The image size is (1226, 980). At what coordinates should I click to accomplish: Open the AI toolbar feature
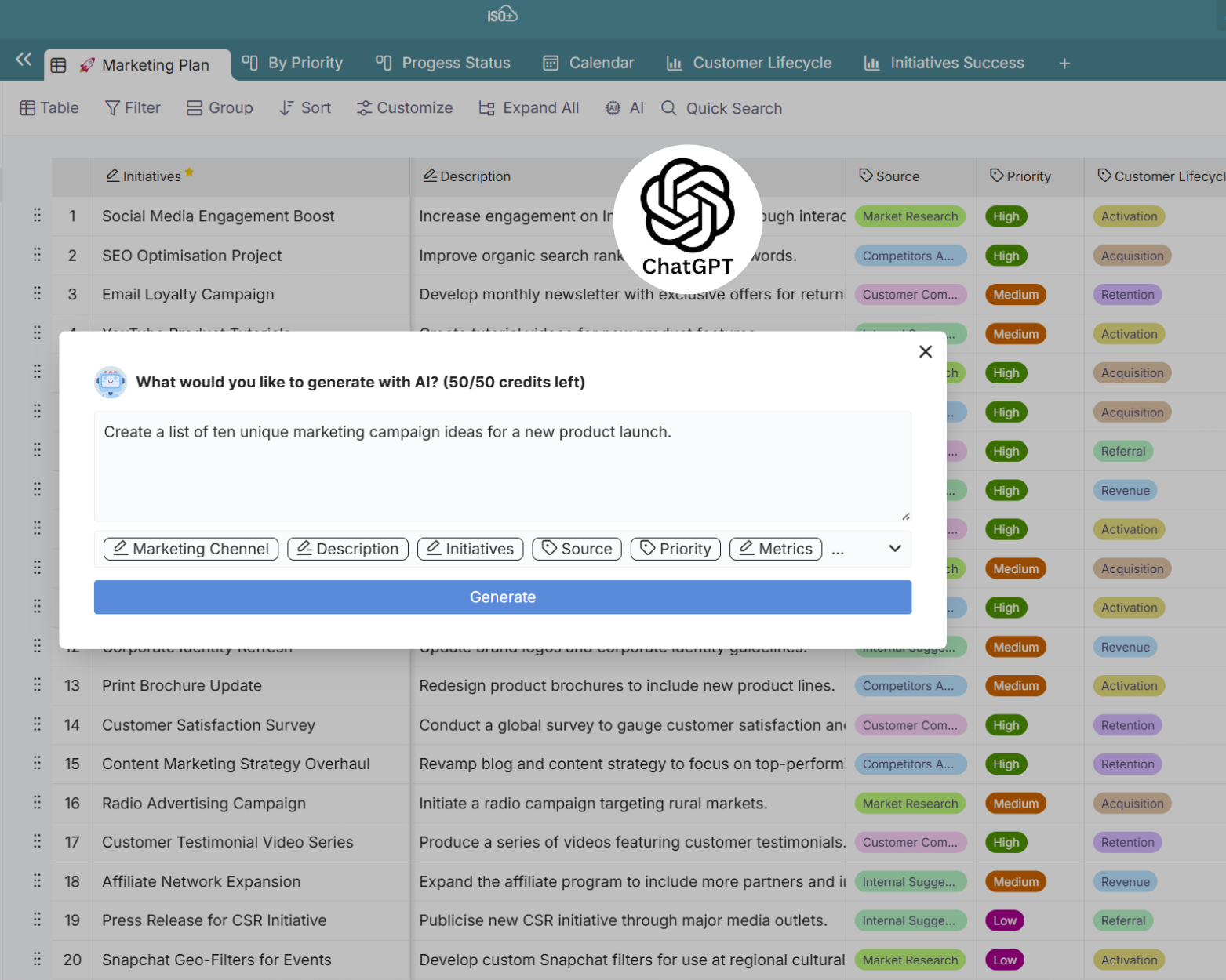pyautogui.click(x=624, y=108)
